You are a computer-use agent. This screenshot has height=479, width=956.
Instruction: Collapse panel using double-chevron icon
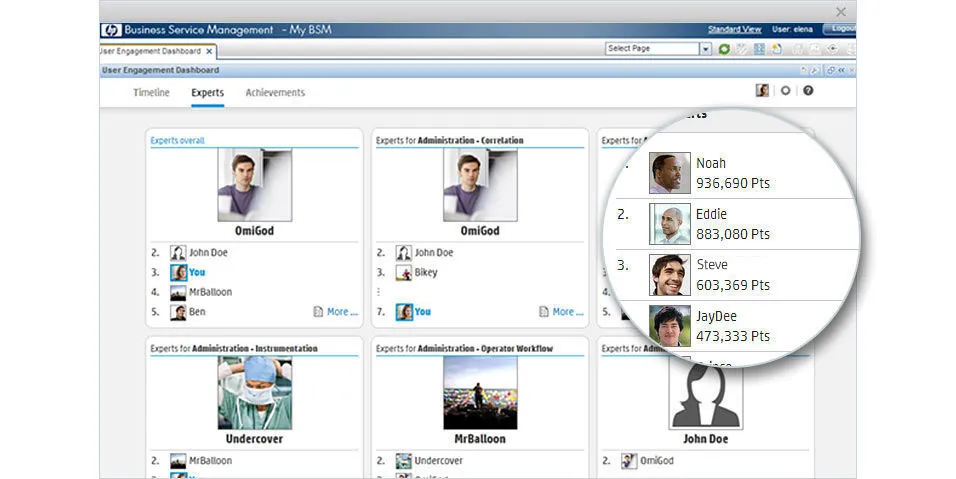click(x=841, y=71)
